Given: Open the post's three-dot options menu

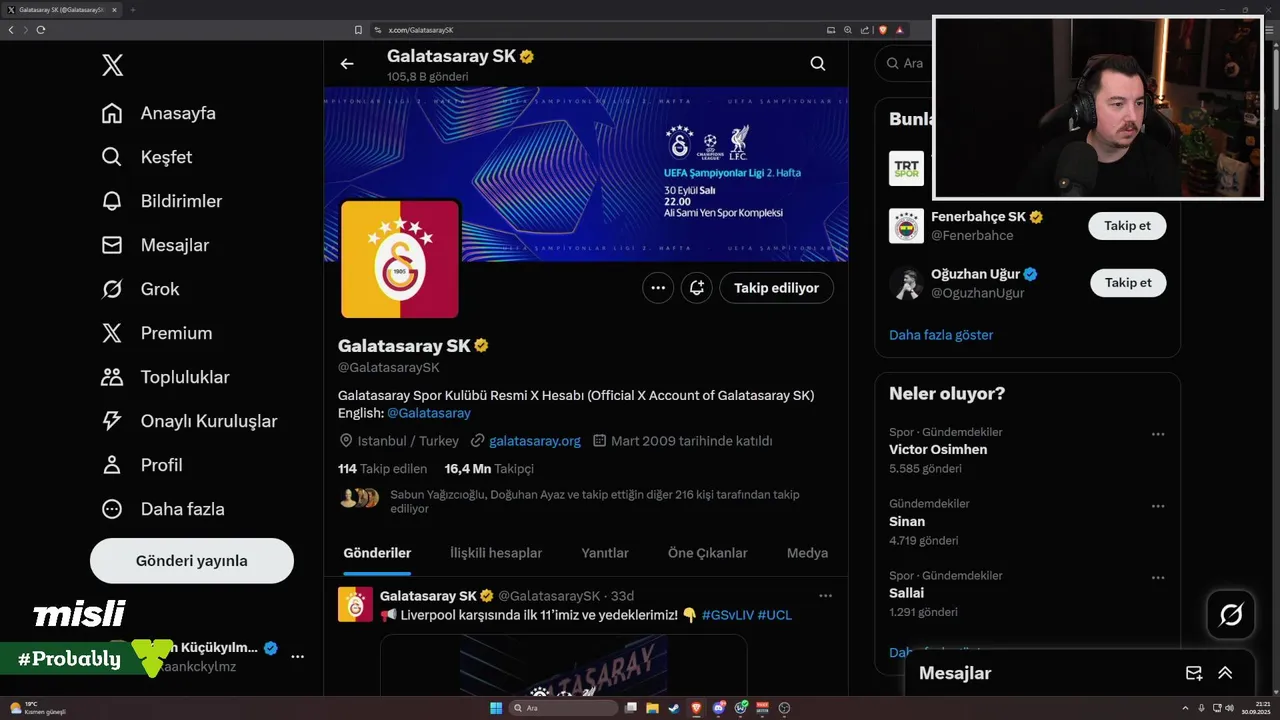Looking at the screenshot, I should (x=825, y=596).
